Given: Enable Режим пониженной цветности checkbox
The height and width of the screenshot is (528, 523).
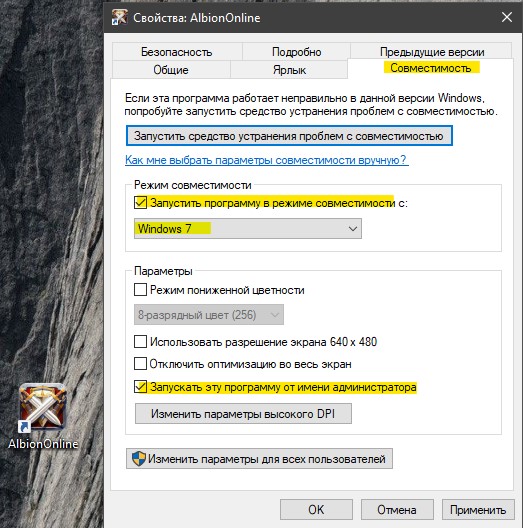Looking at the screenshot, I should coord(140,290).
